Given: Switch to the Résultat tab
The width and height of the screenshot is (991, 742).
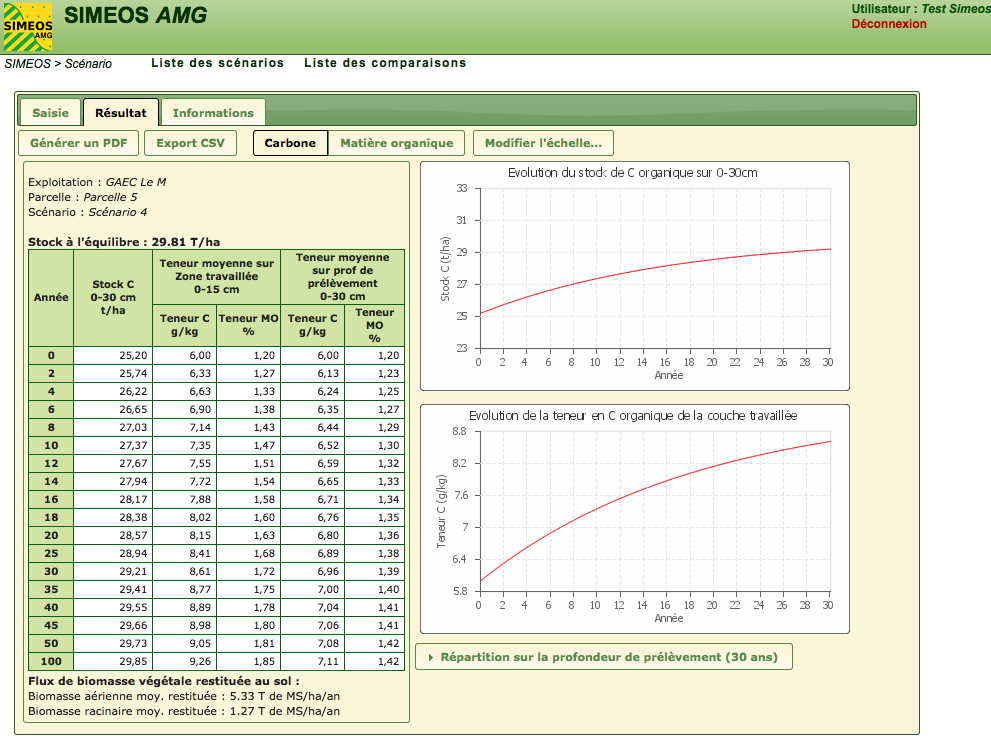Looking at the screenshot, I should pyautogui.click(x=121, y=113).
